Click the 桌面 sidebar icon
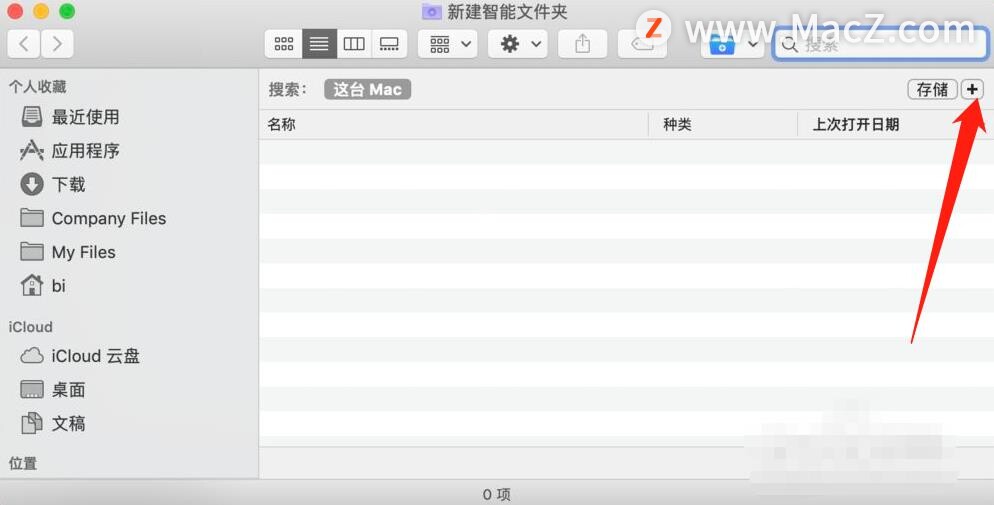This screenshot has width=994, height=505. 32,390
